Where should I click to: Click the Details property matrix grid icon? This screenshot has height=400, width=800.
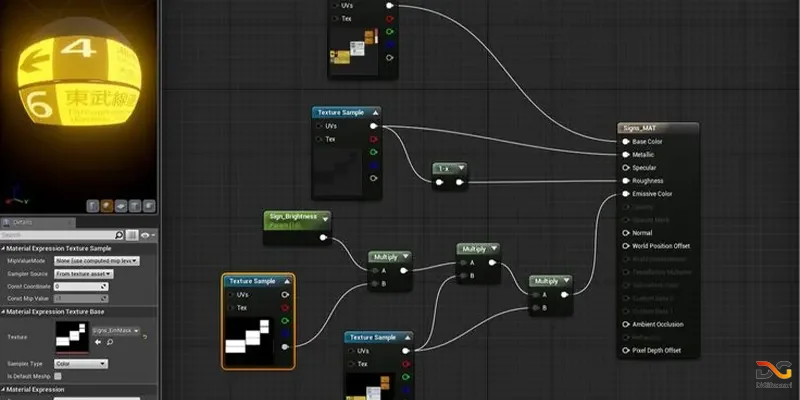coord(133,234)
